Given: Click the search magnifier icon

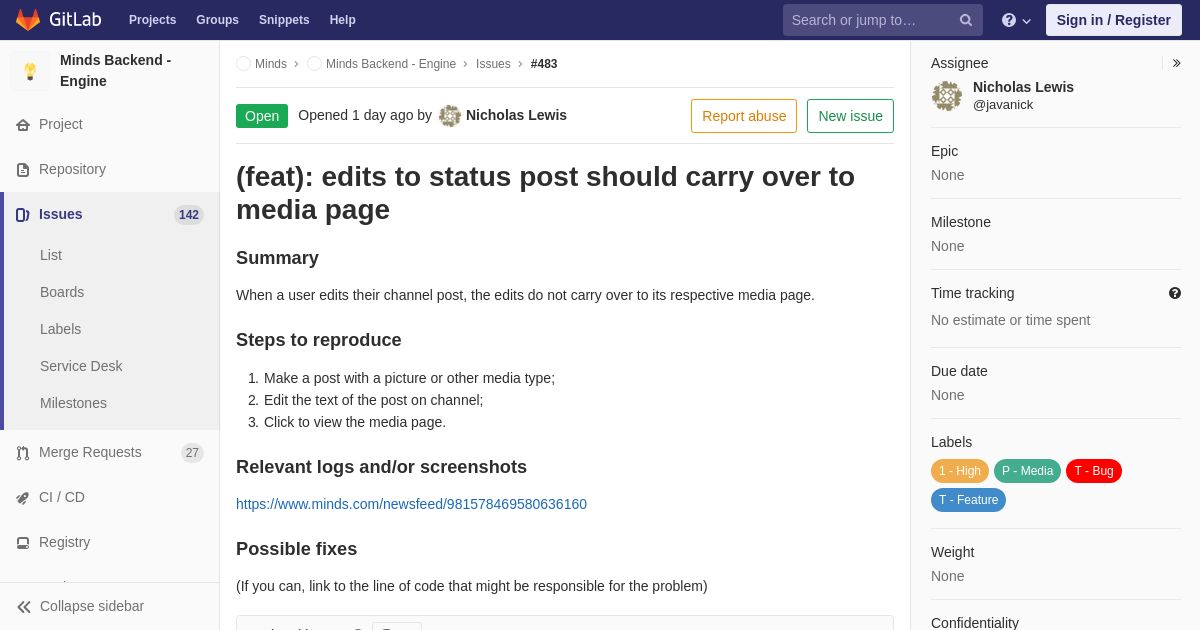Looking at the screenshot, I should tap(966, 20).
